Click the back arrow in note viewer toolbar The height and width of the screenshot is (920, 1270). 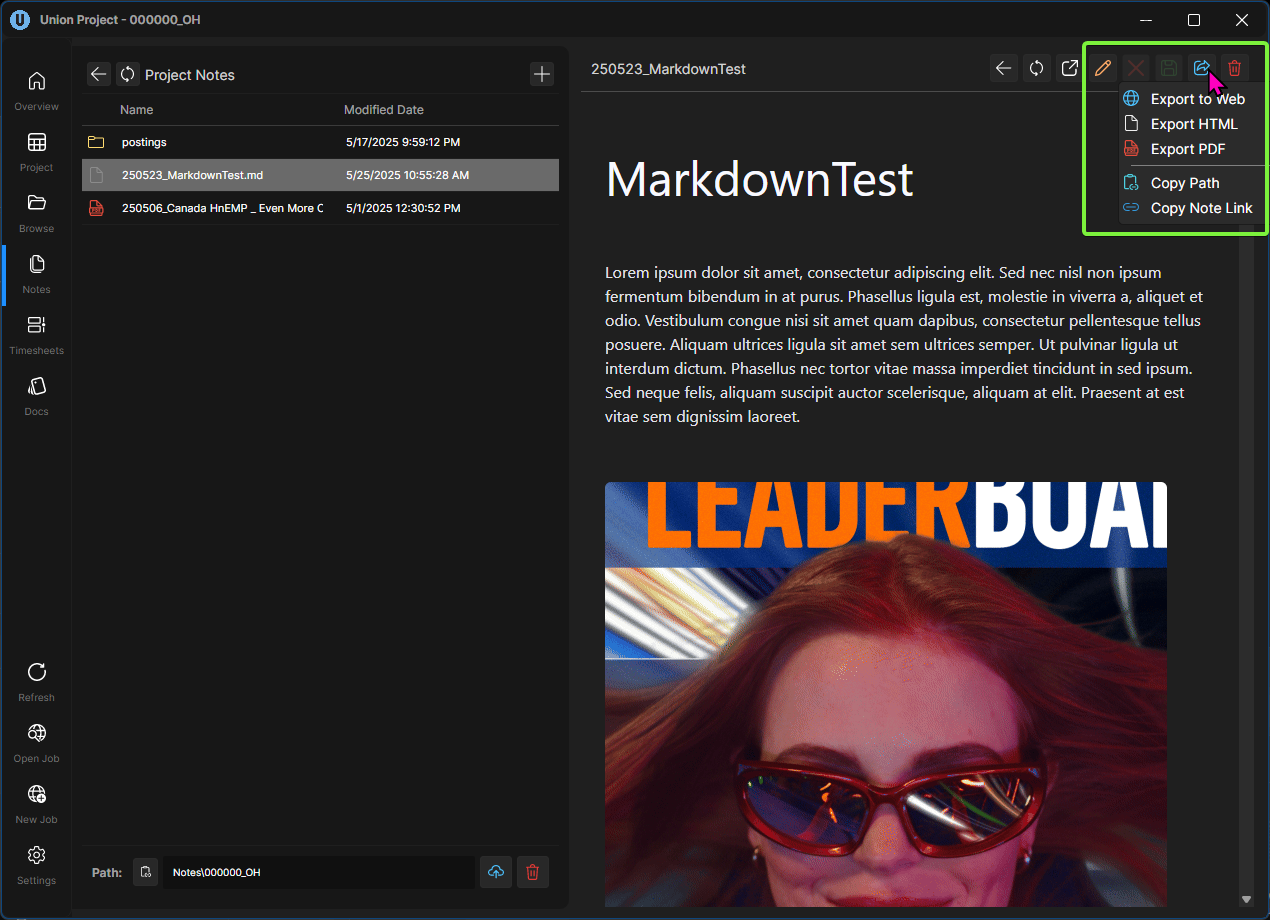point(1004,68)
